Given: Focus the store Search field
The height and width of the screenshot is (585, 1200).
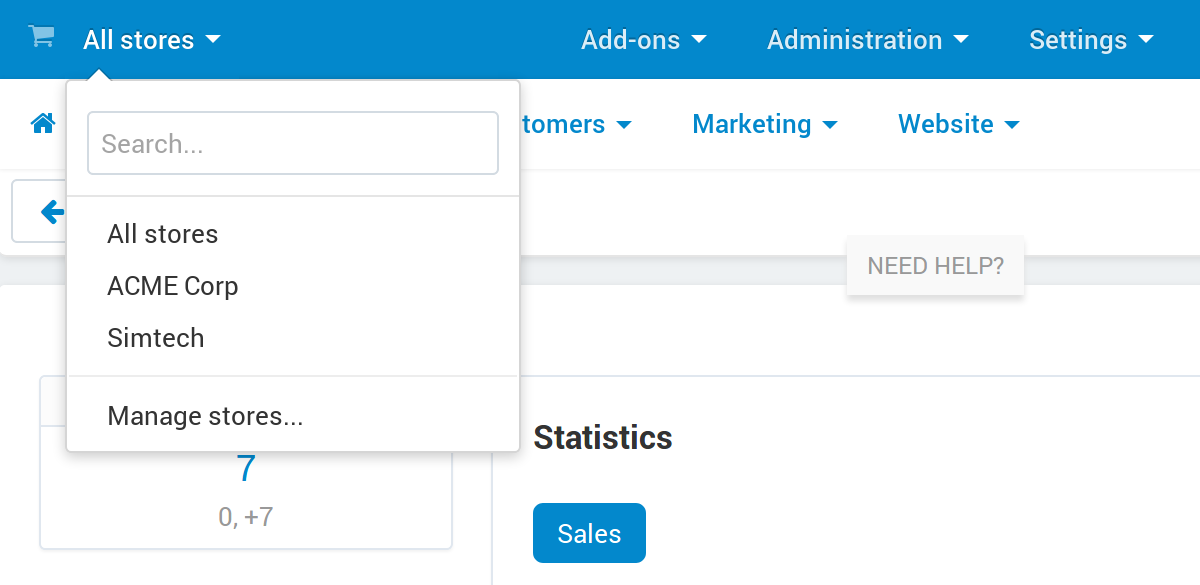Looking at the screenshot, I should [x=293, y=143].
